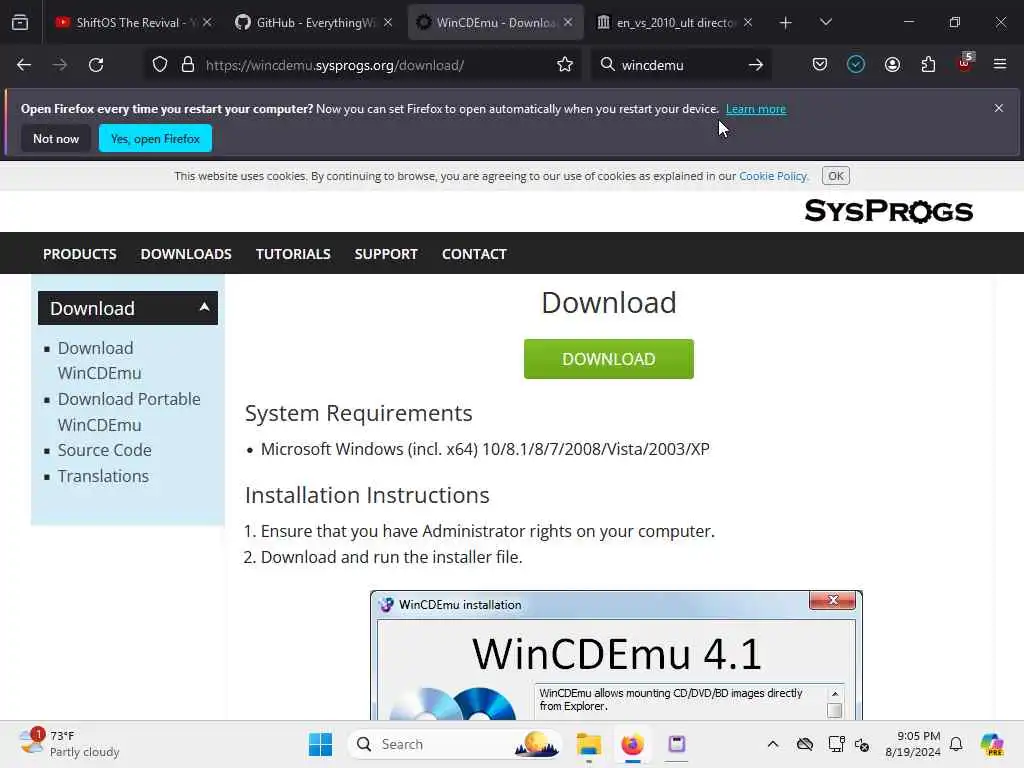Open network display tray icon

pos(836,744)
